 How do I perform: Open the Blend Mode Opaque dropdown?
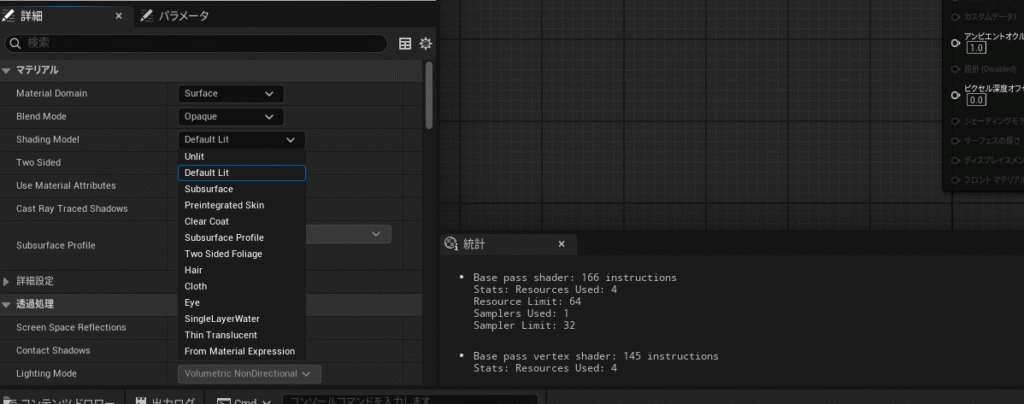point(231,117)
